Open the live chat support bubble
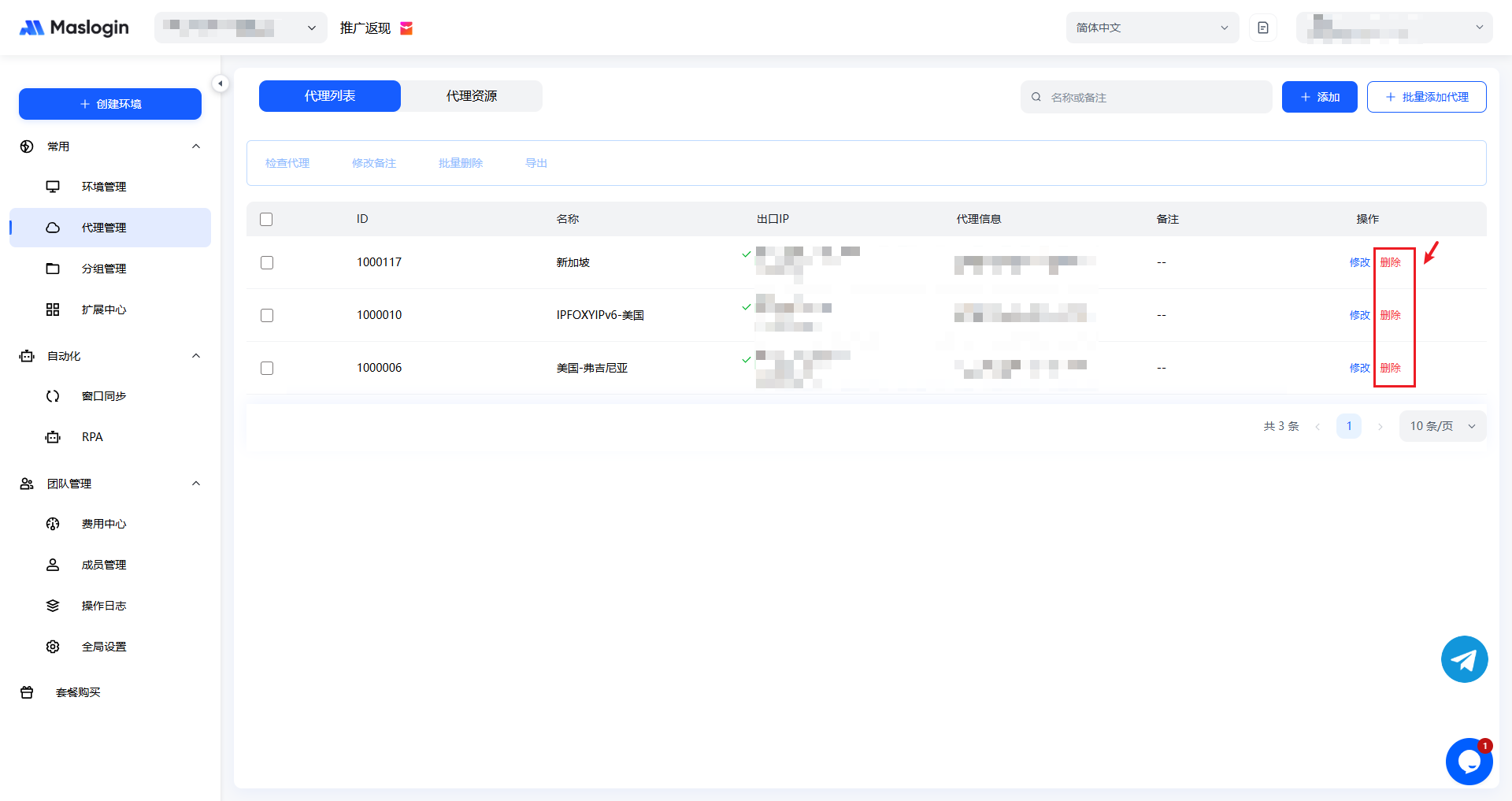Viewport: 1512px width, 801px height. click(1469, 762)
